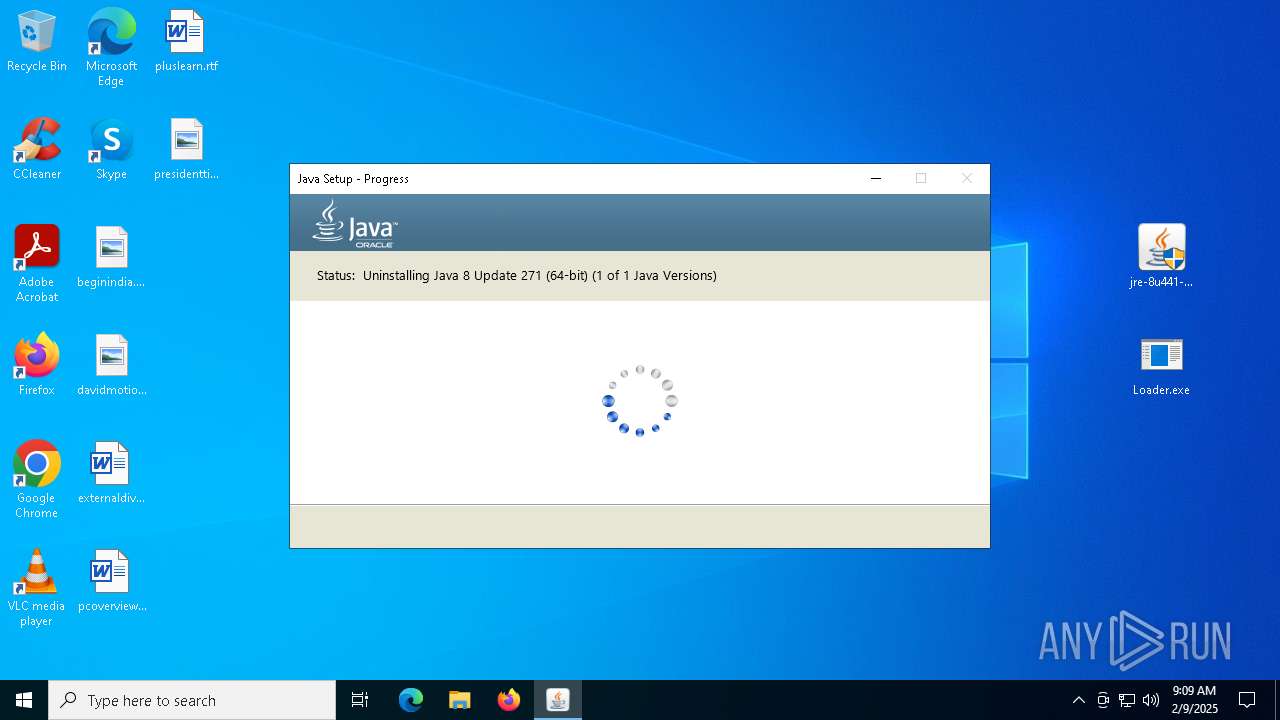
Task: Open the volume control tray icon
Action: (x=1151, y=700)
